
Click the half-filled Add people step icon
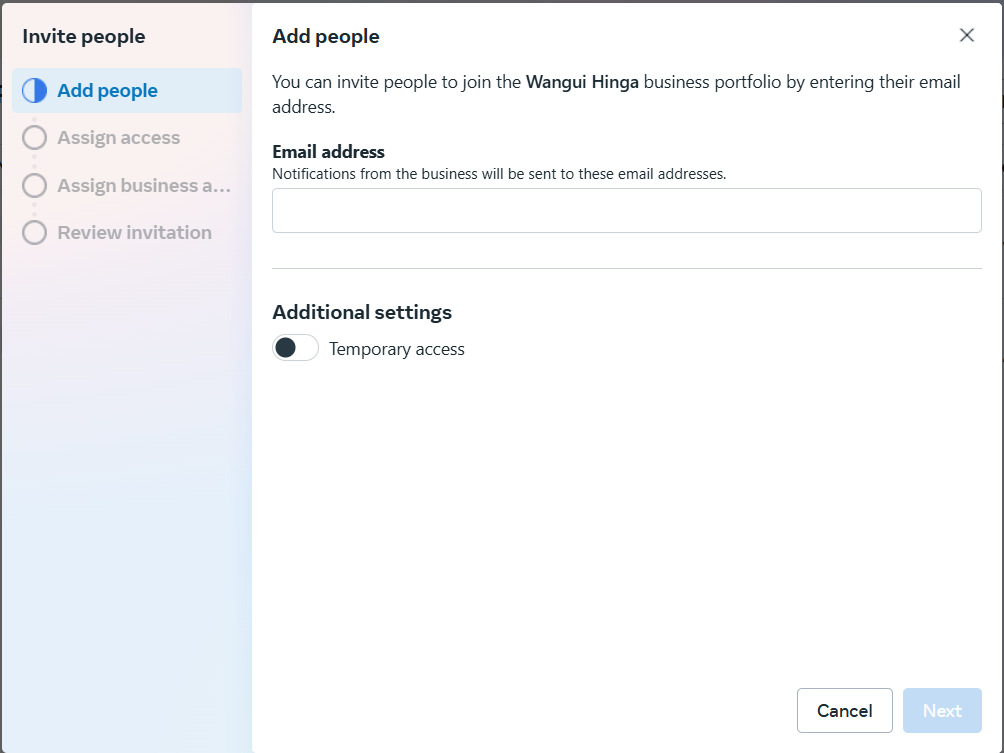point(35,90)
